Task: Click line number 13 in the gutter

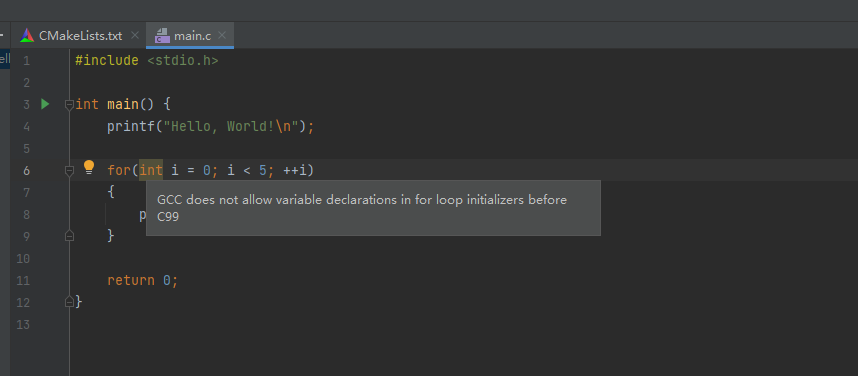Action: 23,325
